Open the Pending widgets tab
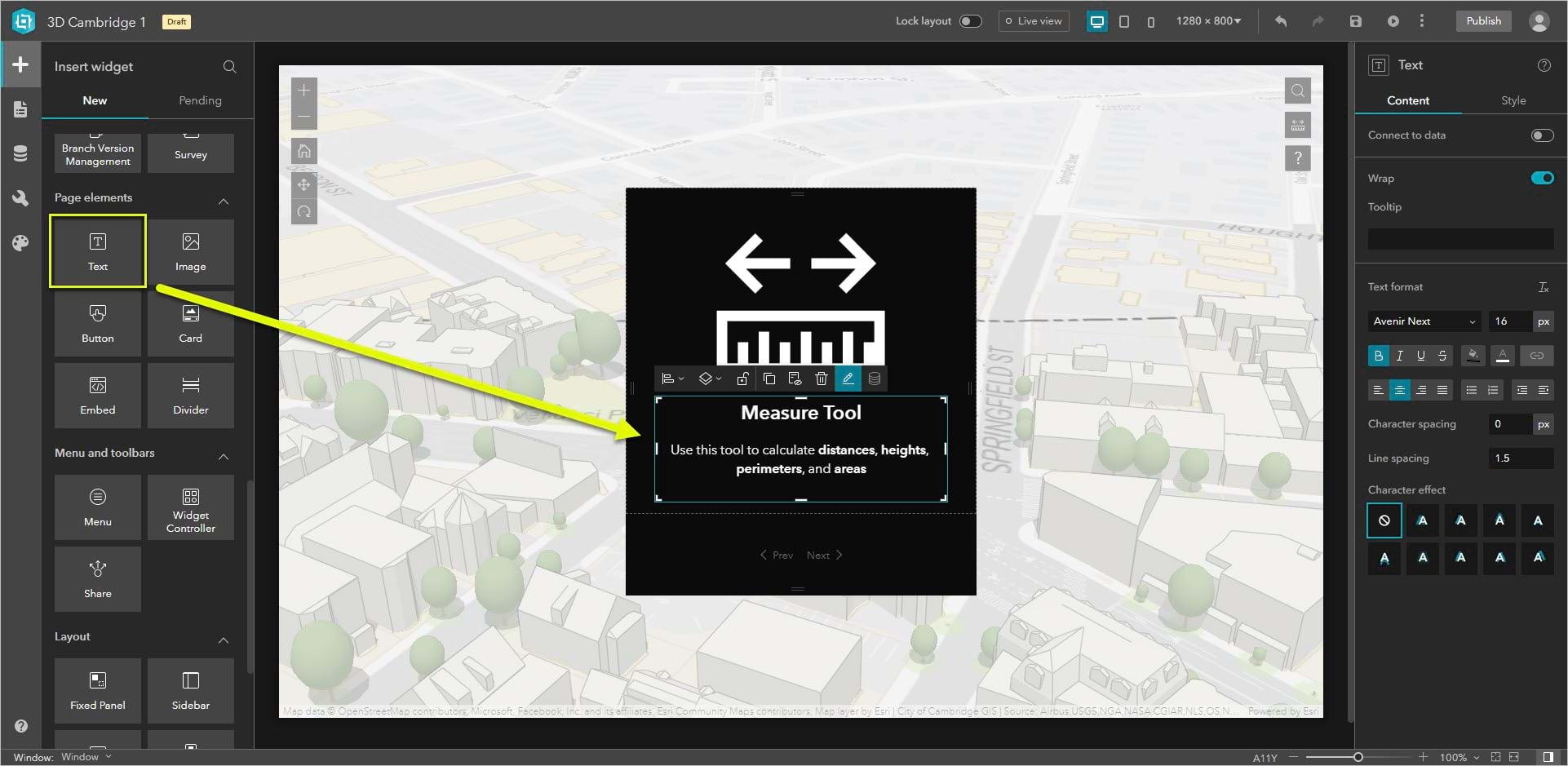The width and height of the screenshot is (1568, 766). click(x=200, y=100)
